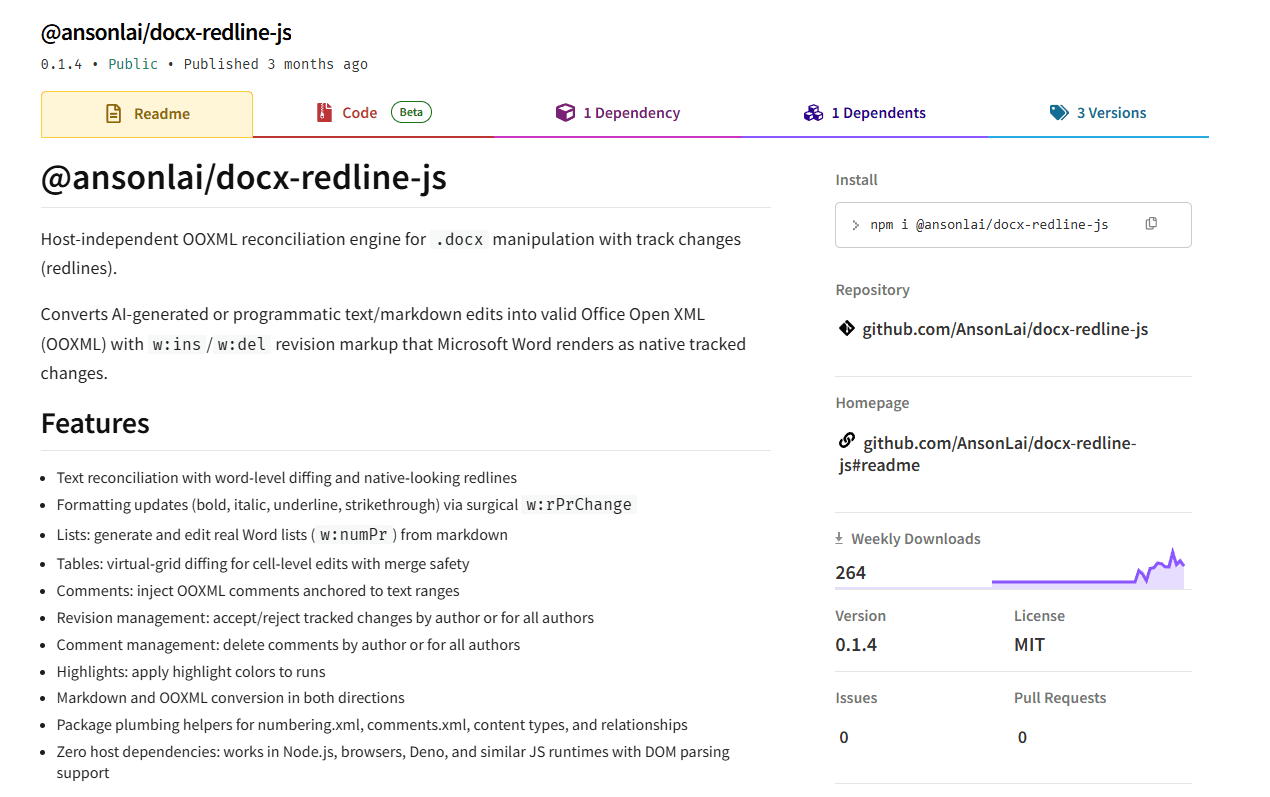Open the 1 Dependency tab

[x=618, y=113]
